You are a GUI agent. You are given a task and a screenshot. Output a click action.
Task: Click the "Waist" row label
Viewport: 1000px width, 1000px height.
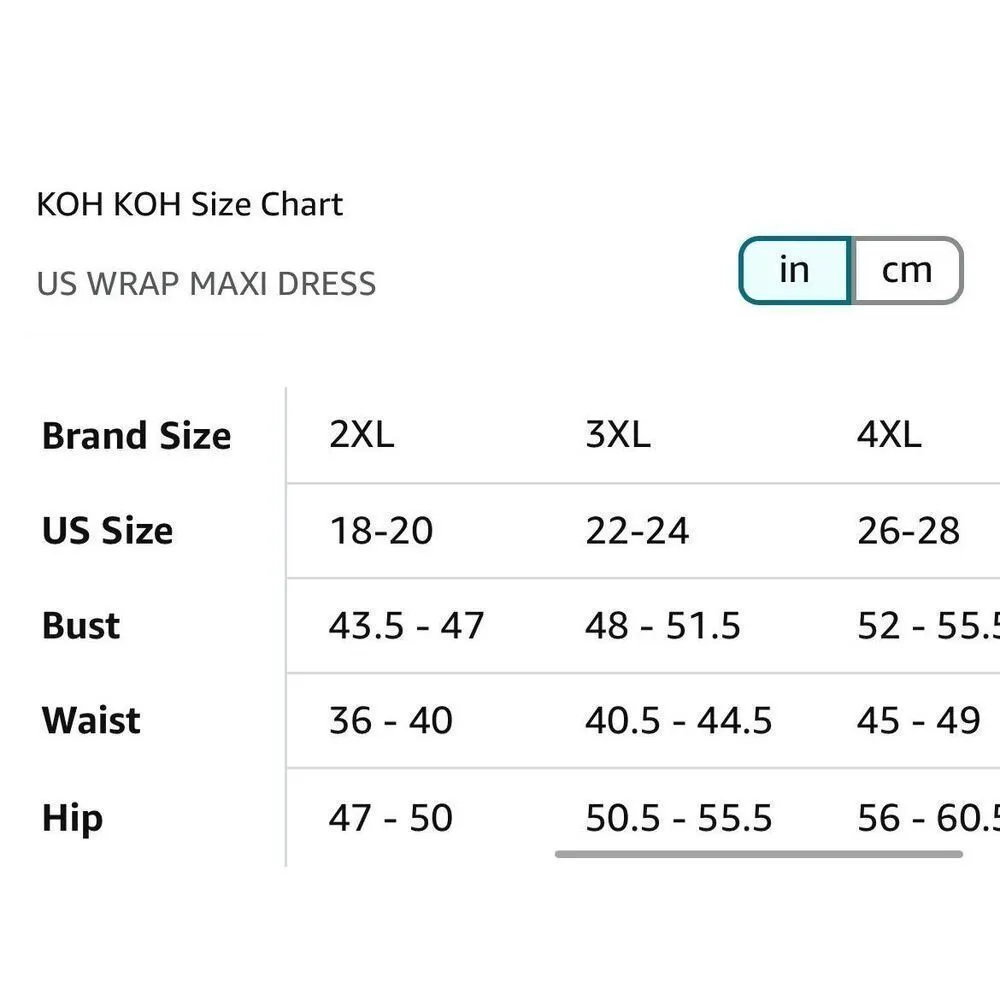pyautogui.click(x=91, y=721)
